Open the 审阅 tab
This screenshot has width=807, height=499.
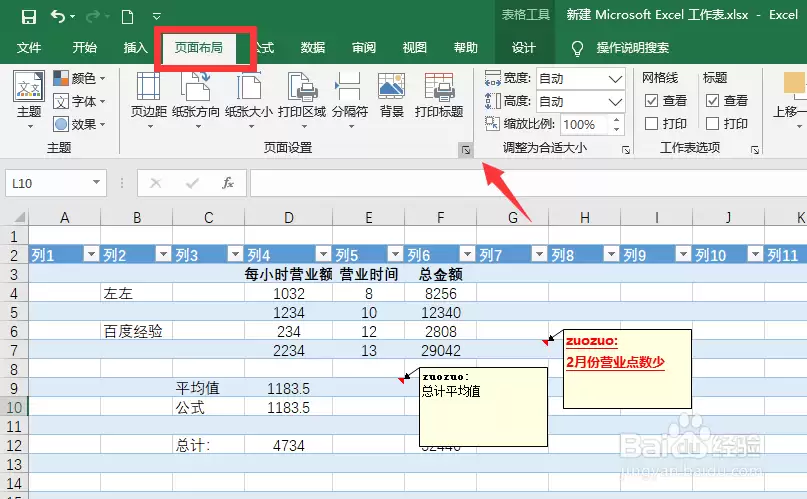[363, 48]
